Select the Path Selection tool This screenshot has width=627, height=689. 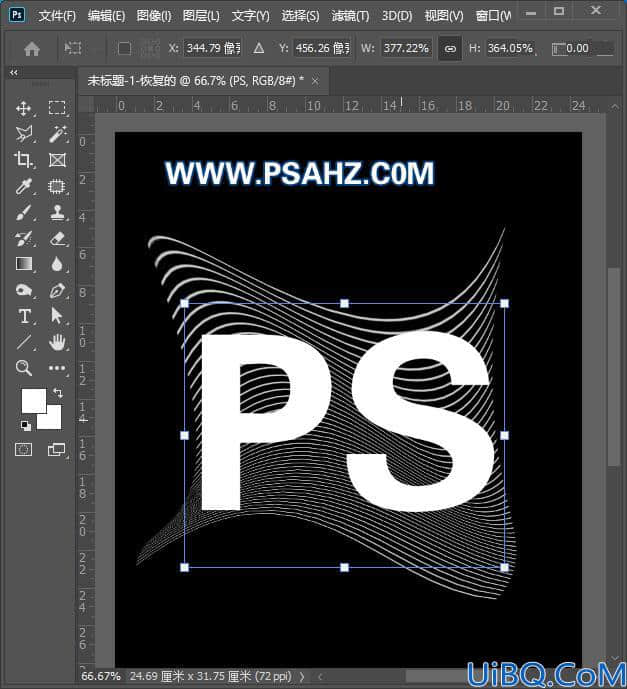coord(57,316)
